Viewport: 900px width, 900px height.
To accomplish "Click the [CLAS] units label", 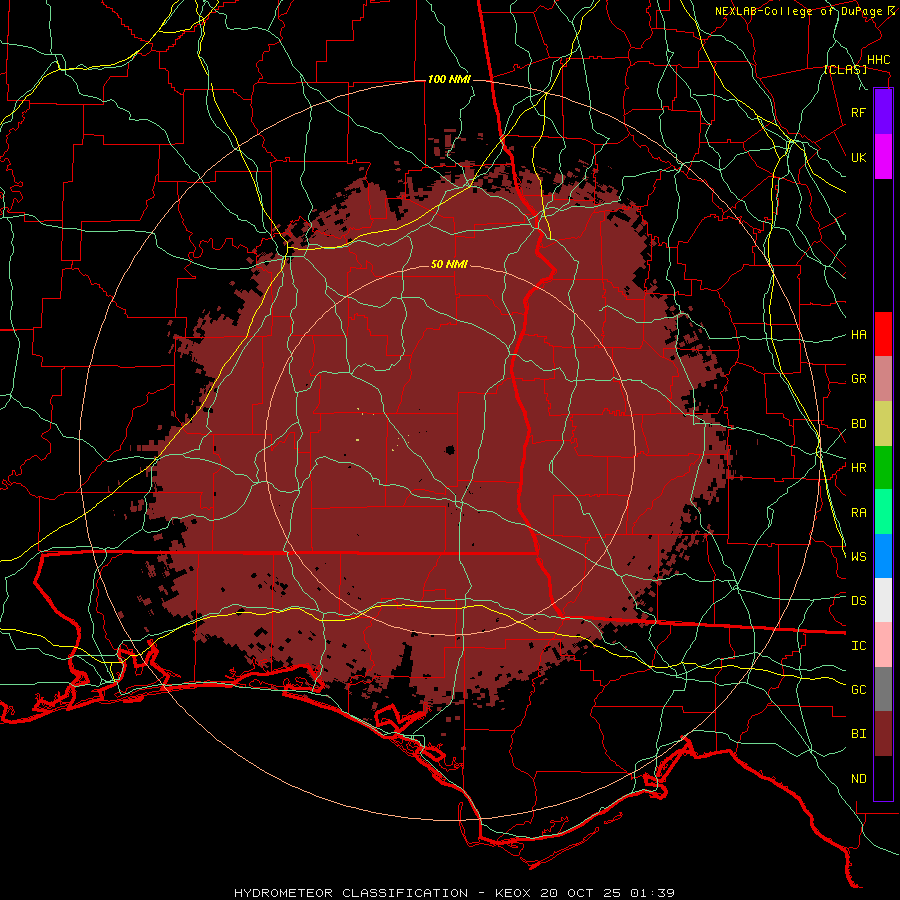I will point(845,69).
